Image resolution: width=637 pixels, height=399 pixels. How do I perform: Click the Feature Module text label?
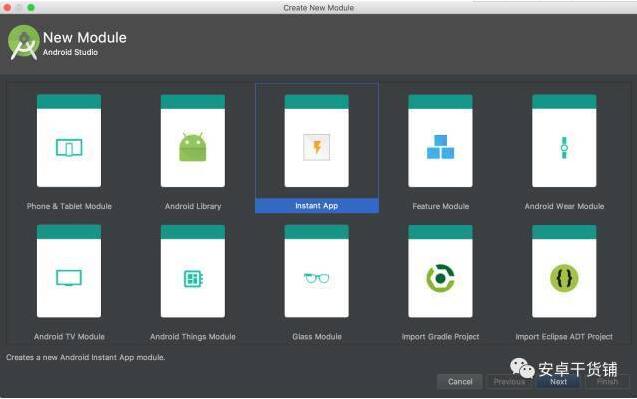point(440,206)
